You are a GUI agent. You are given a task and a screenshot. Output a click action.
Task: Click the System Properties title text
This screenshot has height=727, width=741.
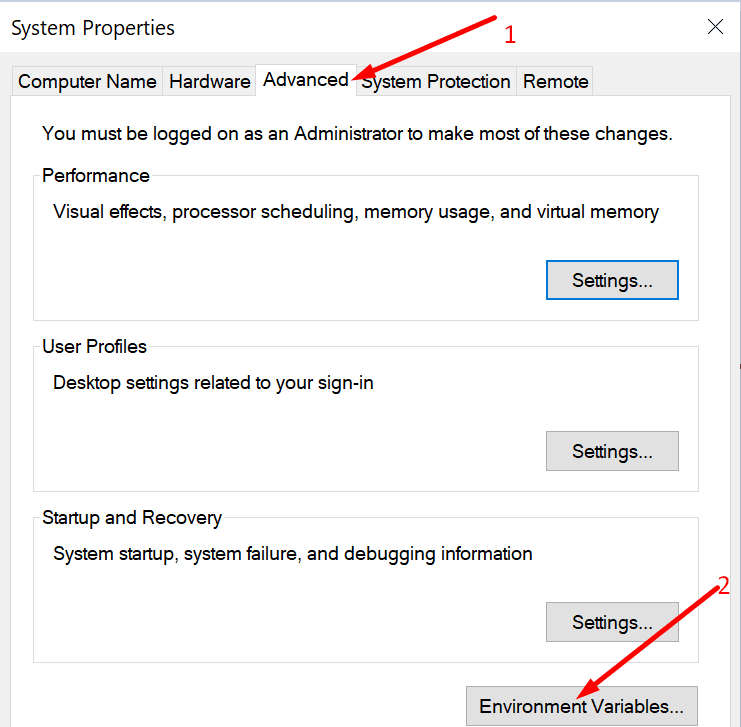93,28
